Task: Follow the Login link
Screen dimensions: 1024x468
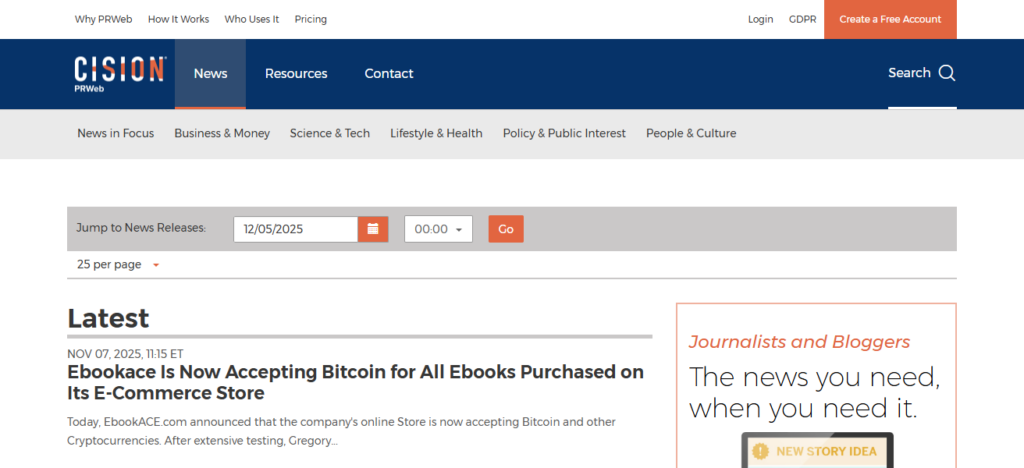Action: click(760, 20)
